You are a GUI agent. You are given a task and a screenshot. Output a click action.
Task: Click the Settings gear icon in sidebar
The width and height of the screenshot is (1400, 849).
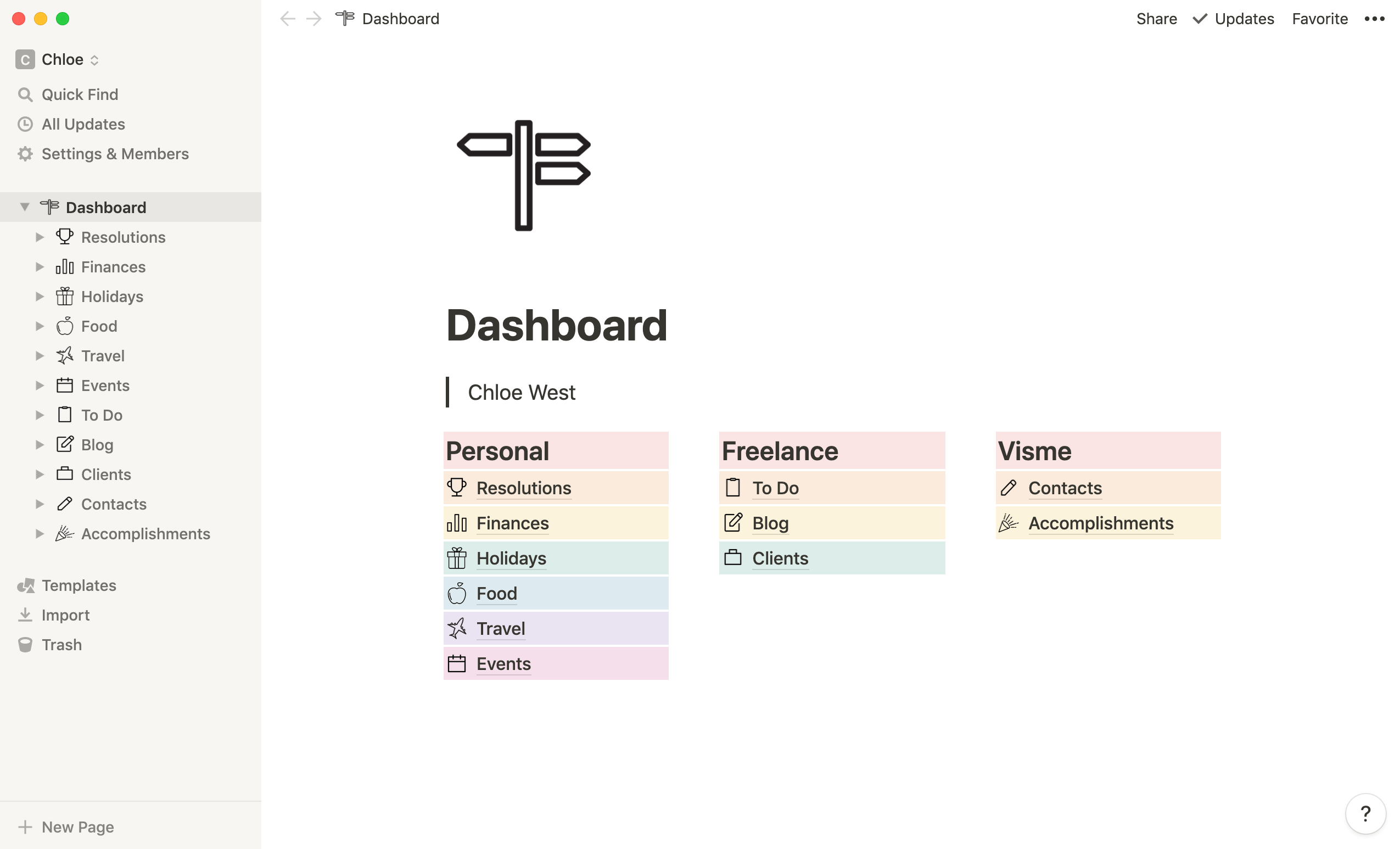(25, 153)
